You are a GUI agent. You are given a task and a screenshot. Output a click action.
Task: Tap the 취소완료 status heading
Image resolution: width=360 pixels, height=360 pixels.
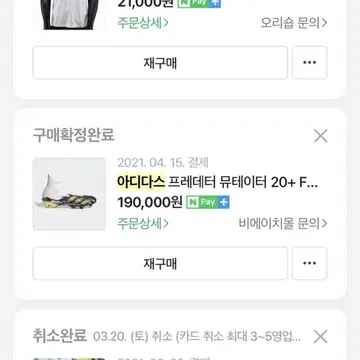tap(60, 336)
